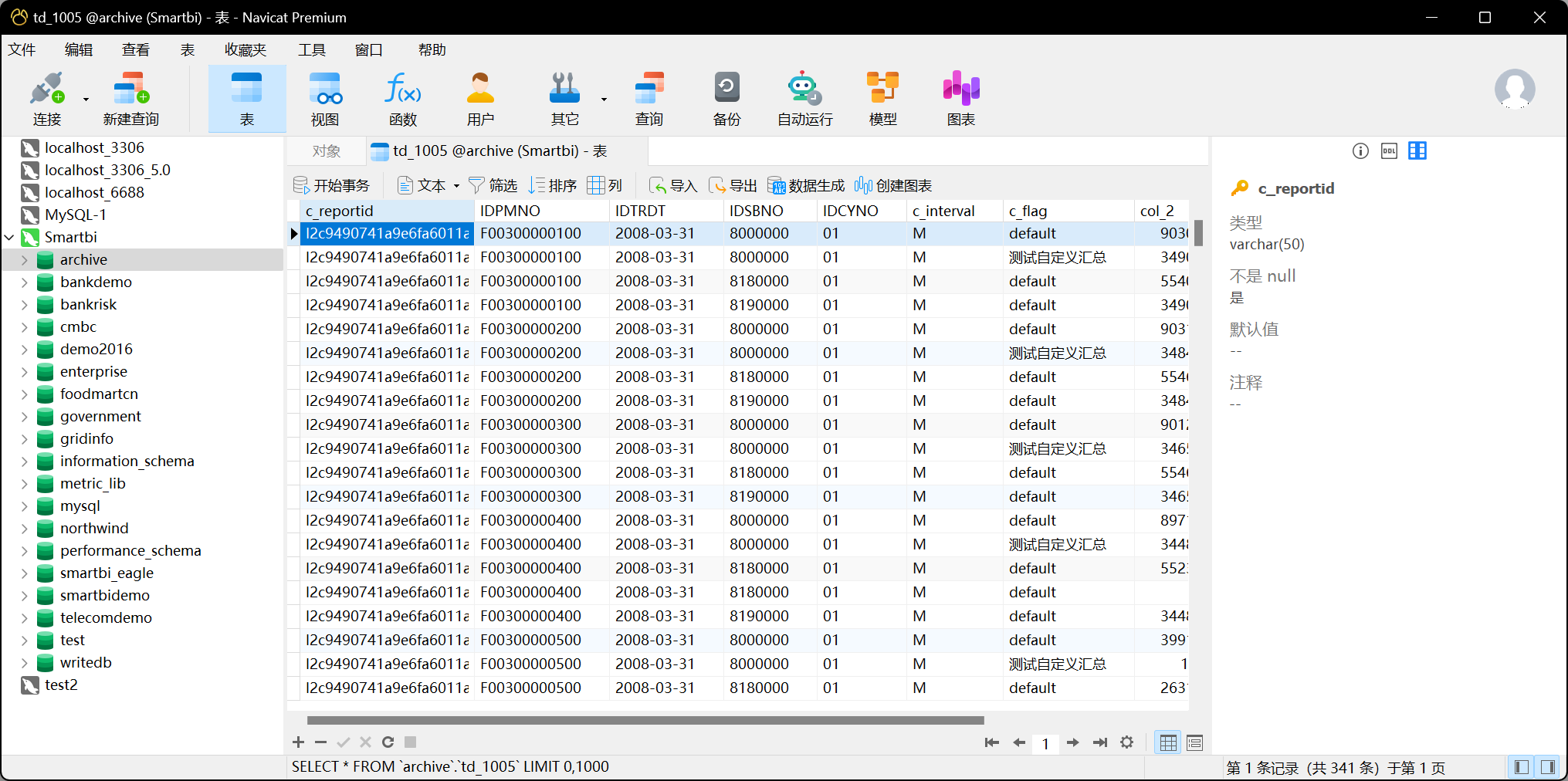The height and width of the screenshot is (781, 1568).
Task: Open the 函数 (Functions) section
Action: [402, 96]
